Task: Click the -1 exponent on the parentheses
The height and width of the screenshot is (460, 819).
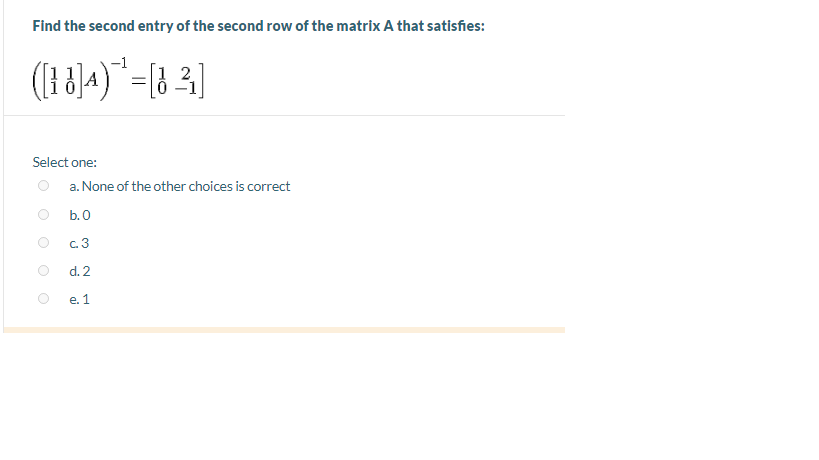Action: [119, 63]
